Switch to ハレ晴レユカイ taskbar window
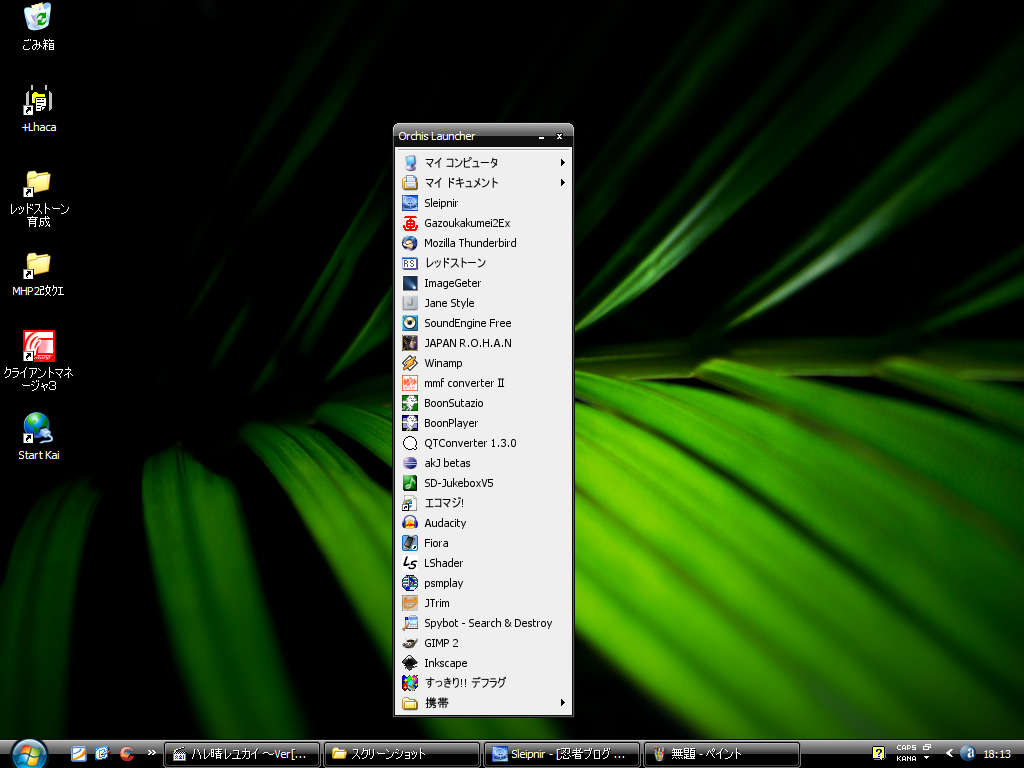Screen dimensions: 1024x768 tap(242, 754)
